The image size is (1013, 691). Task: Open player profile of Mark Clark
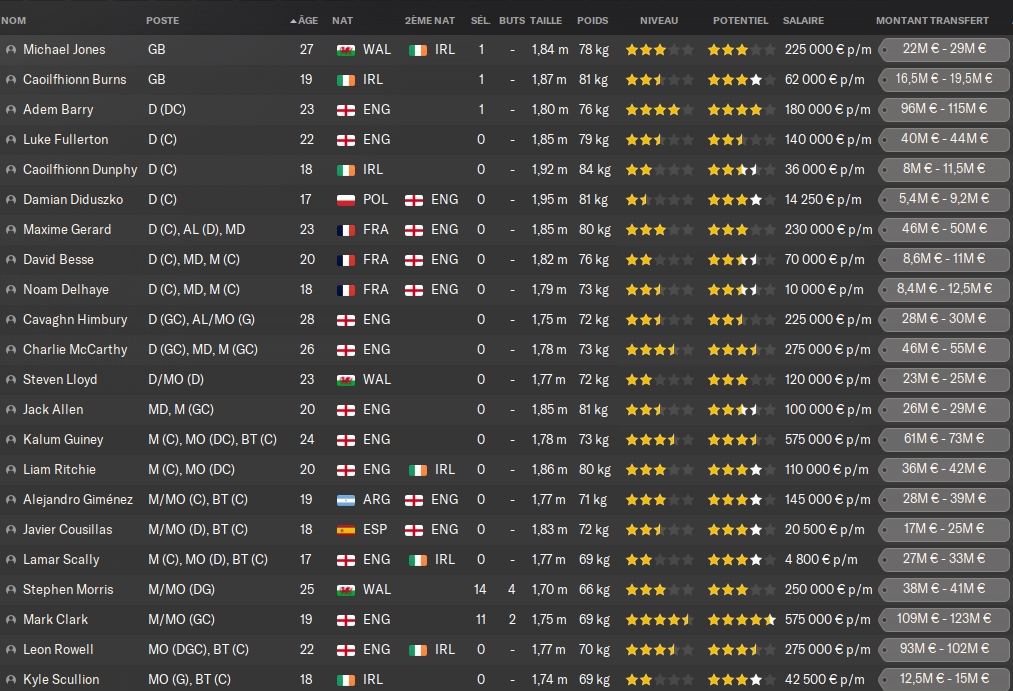coord(56,620)
